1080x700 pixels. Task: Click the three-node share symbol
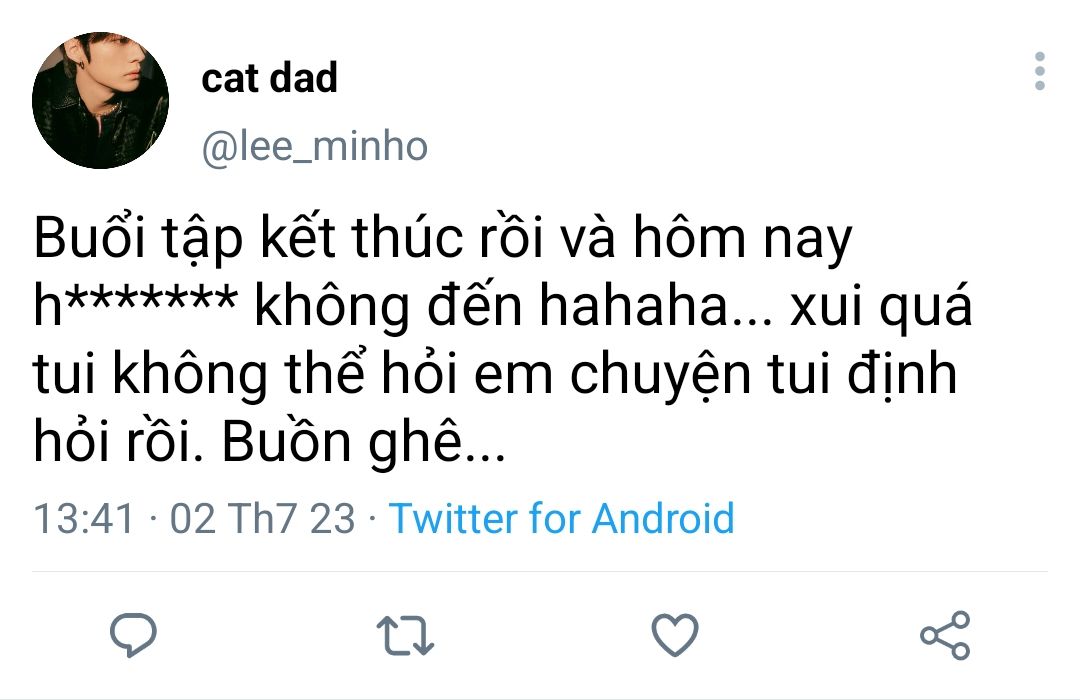click(x=944, y=635)
